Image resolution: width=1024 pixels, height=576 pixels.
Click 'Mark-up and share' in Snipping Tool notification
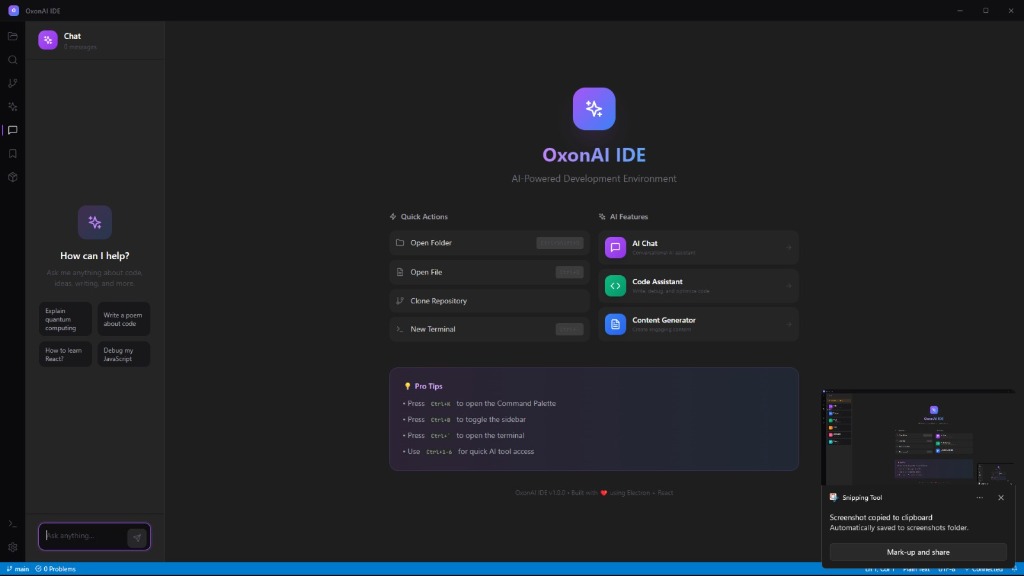(917, 552)
